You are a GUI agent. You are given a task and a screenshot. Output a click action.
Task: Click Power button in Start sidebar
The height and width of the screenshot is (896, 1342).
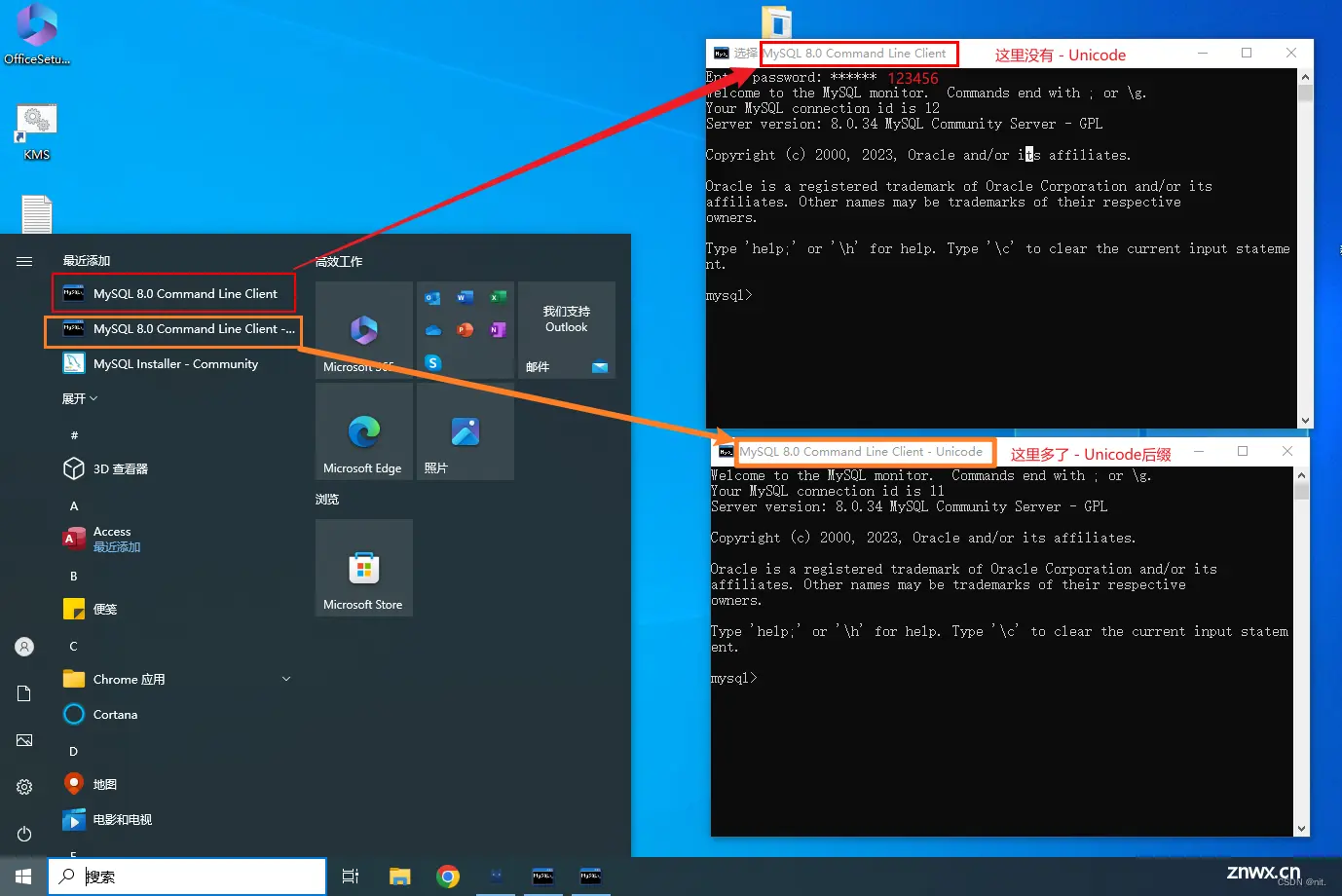pos(24,834)
